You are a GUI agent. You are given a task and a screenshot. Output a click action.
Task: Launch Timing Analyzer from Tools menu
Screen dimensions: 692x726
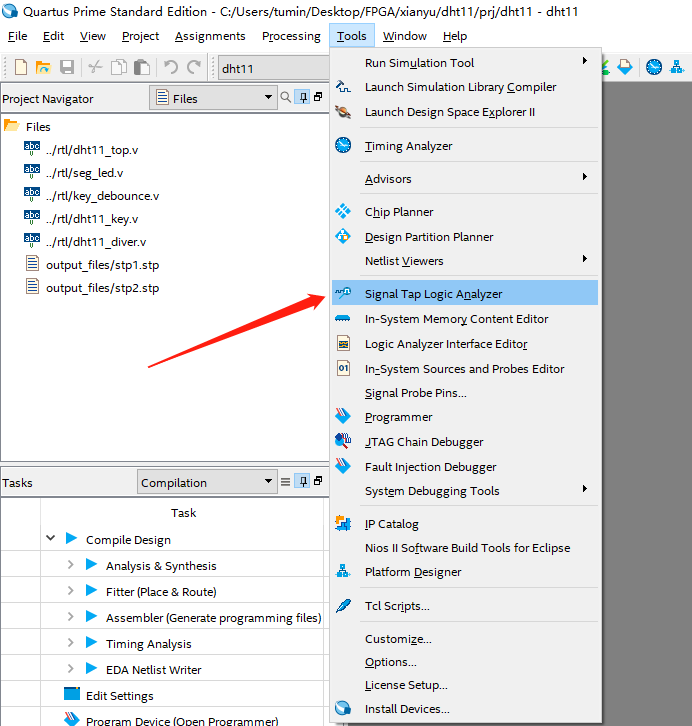coord(465,146)
